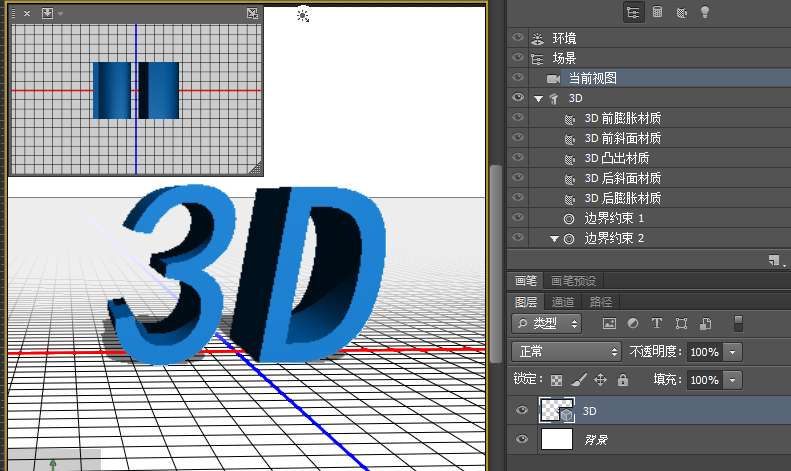791x471 pixels.
Task: Switch to the 通道 tab
Action: tap(562, 302)
